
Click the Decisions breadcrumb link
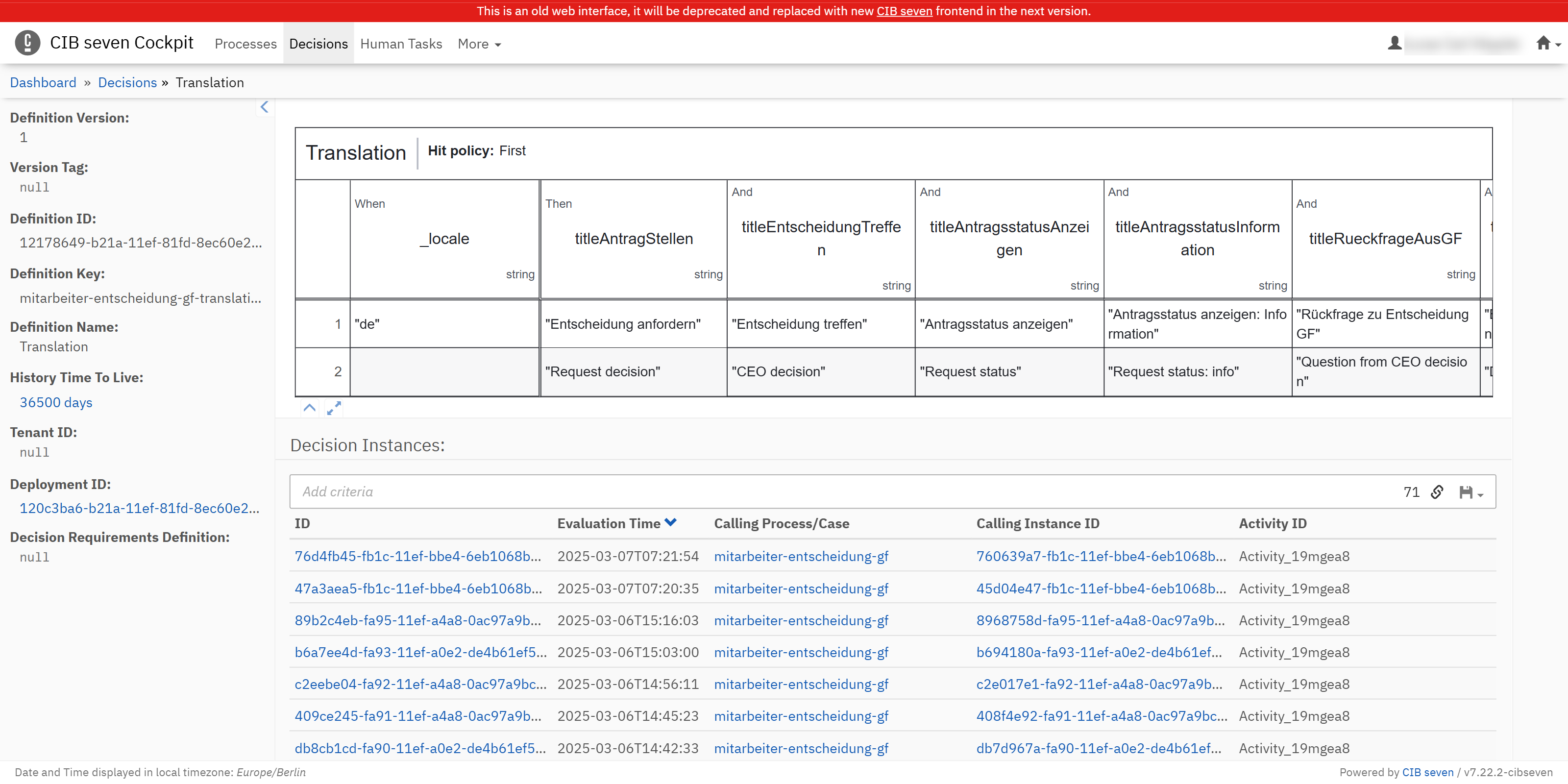[127, 83]
